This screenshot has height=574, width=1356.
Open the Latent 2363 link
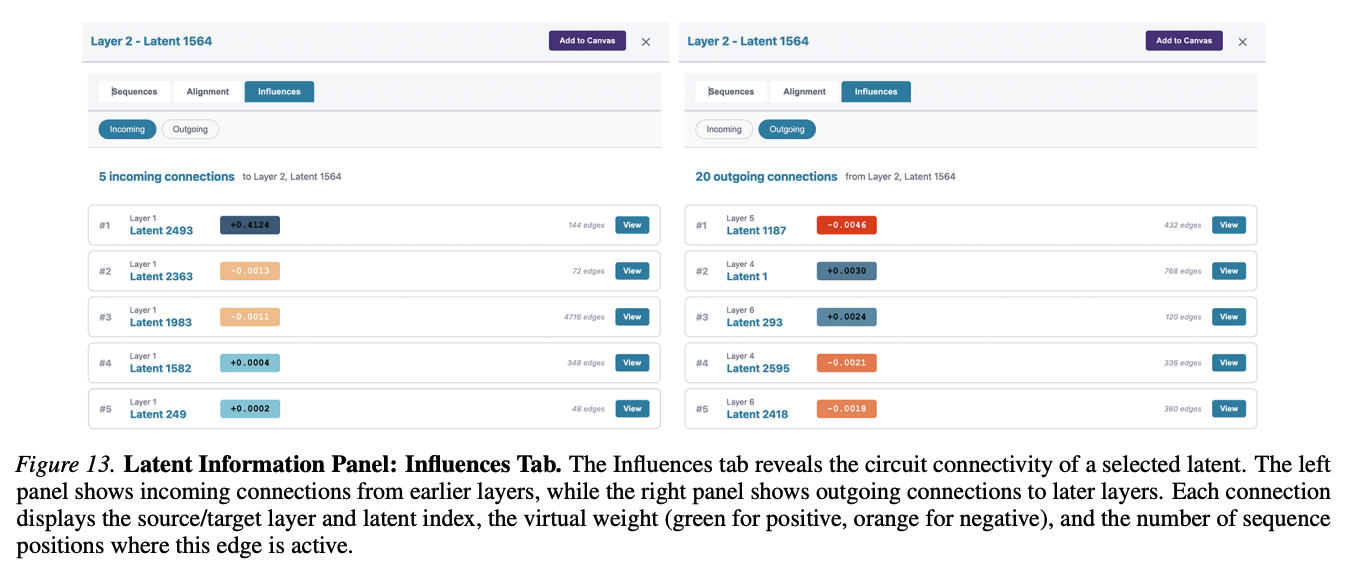point(161,277)
